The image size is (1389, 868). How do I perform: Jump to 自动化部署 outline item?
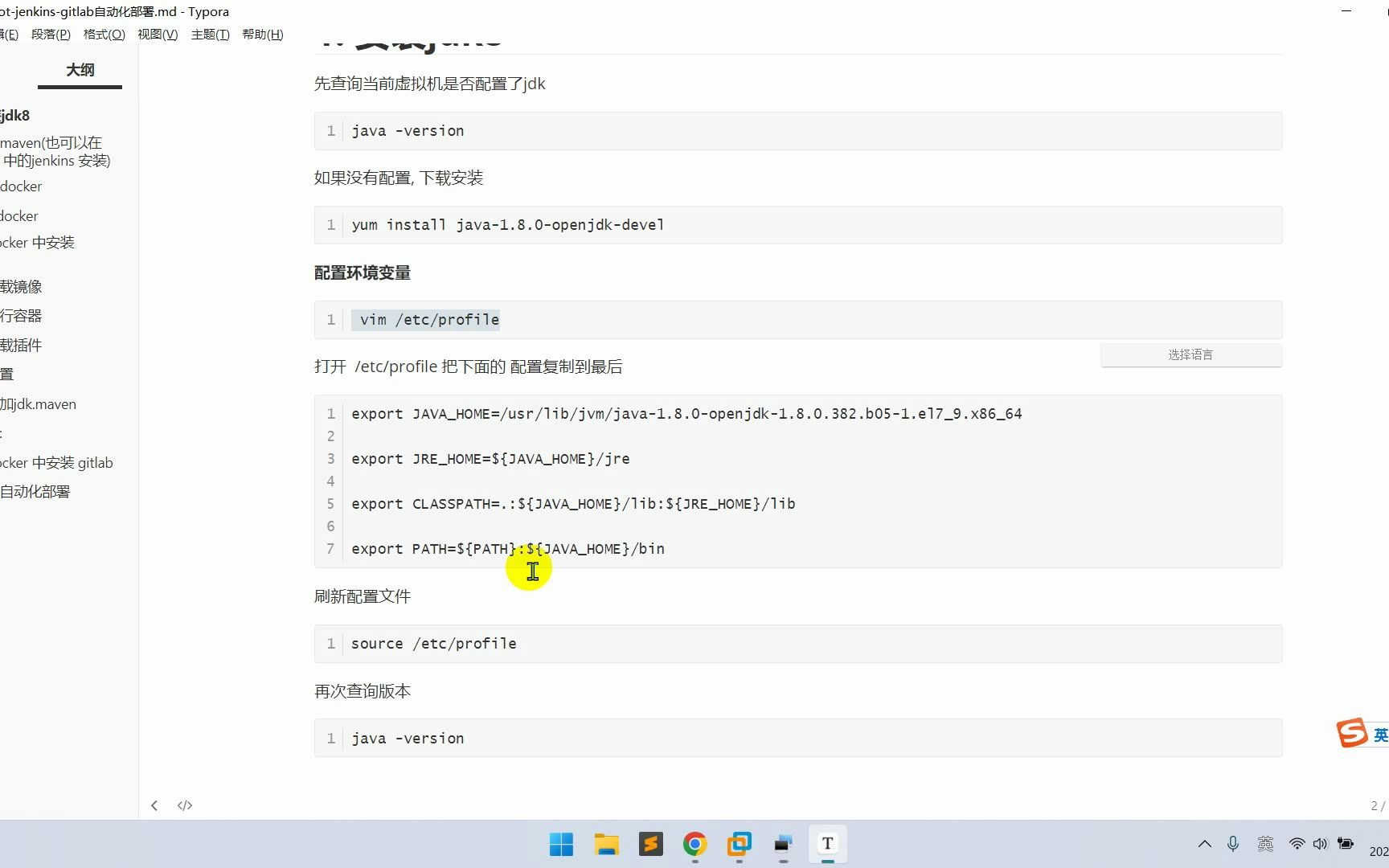click(x=35, y=492)
